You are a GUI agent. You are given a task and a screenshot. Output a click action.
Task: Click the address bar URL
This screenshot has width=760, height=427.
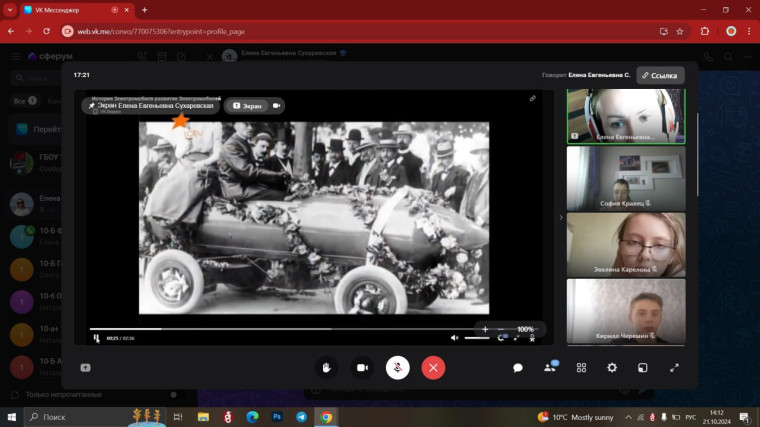coord(161,32)
